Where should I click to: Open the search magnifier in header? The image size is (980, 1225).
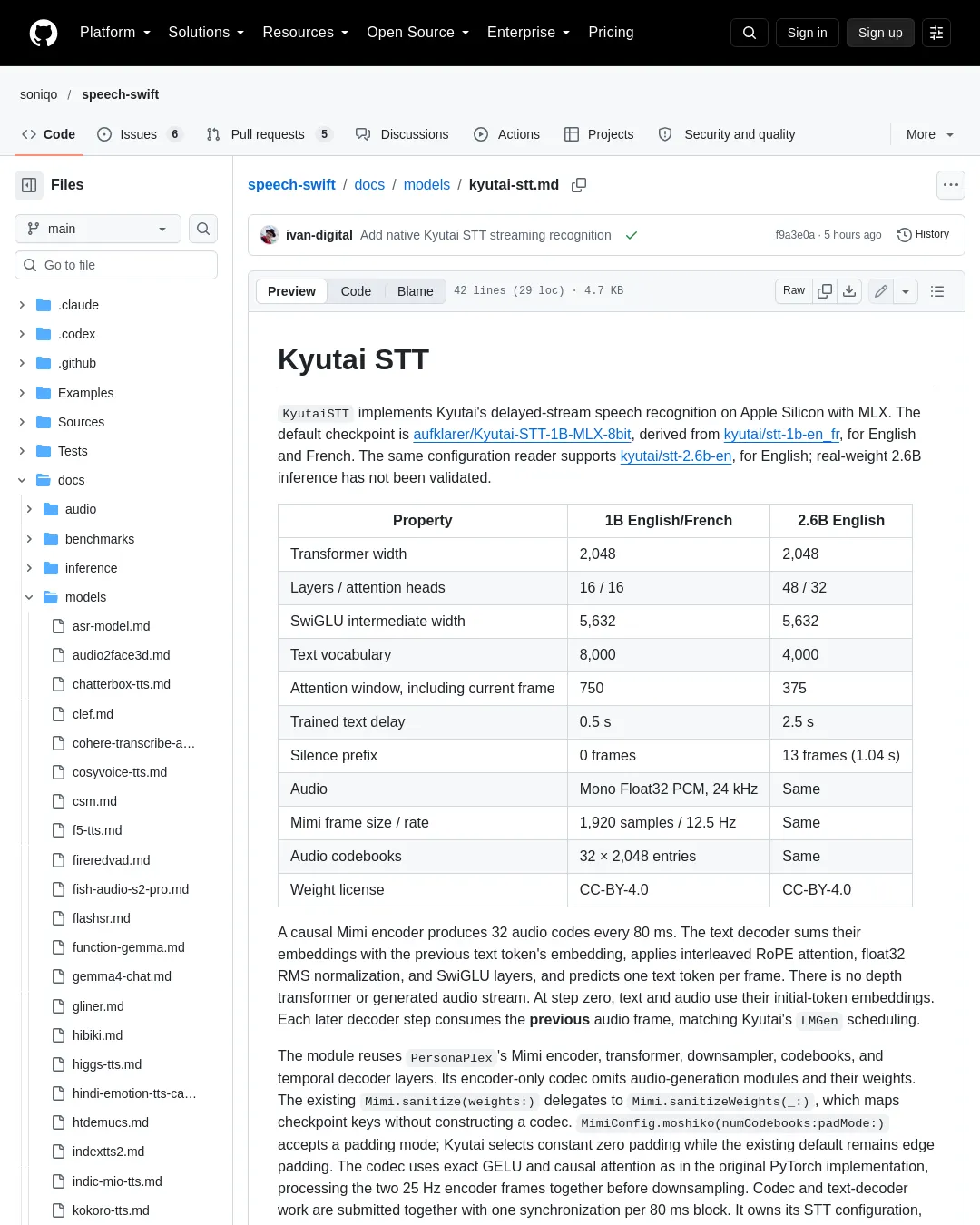point(750,33)
